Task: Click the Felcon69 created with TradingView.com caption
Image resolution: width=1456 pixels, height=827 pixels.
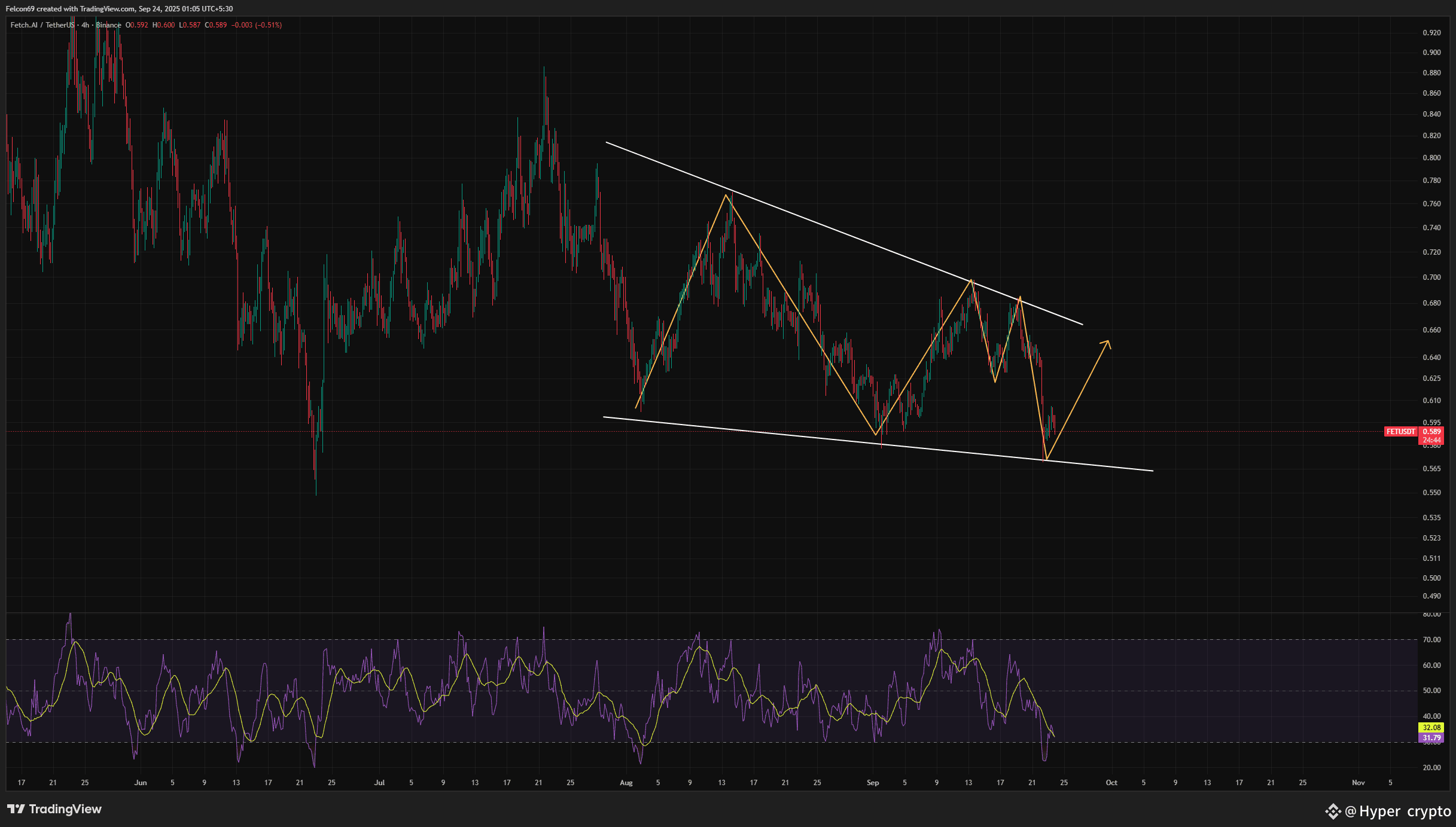Action: pos(119,9)
